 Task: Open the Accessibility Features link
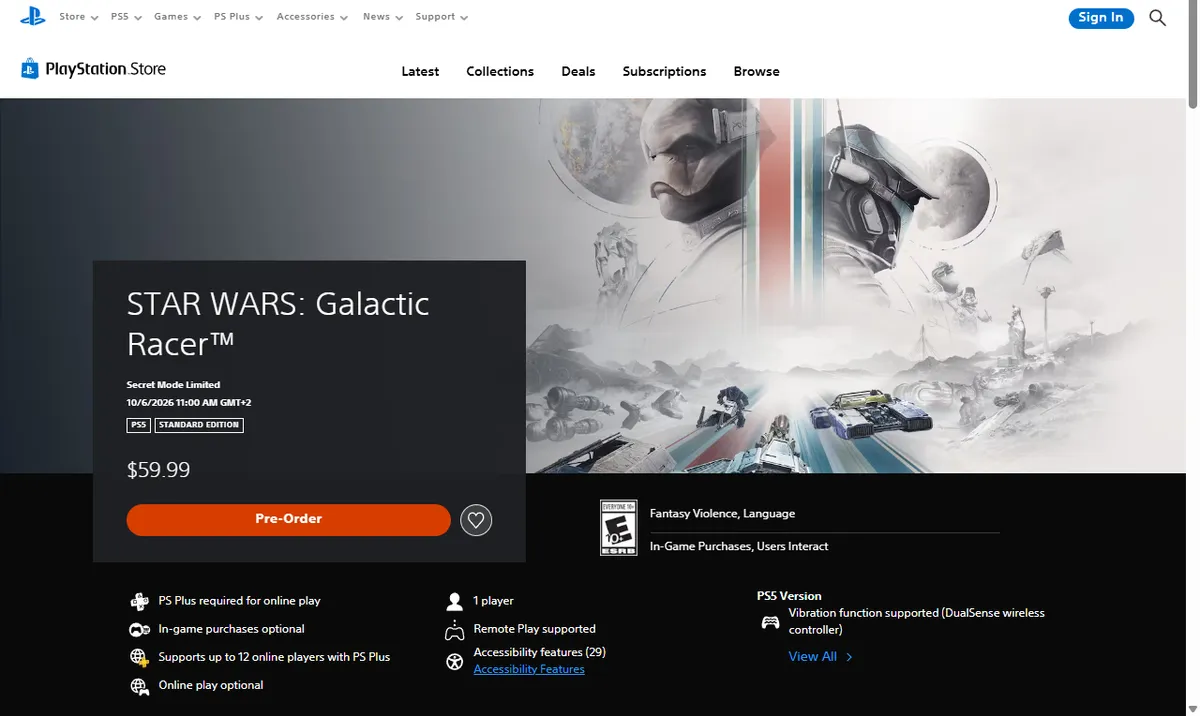pyautogui.click(x=529, y=669)
